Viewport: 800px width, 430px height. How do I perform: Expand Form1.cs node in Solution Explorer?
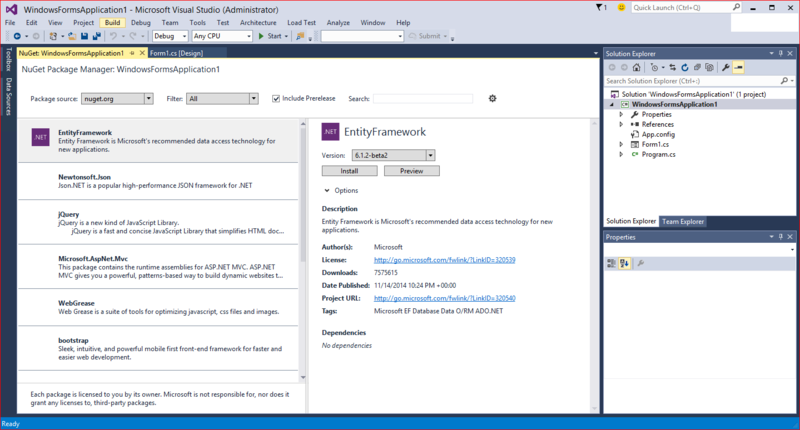[x=621, y=144]
